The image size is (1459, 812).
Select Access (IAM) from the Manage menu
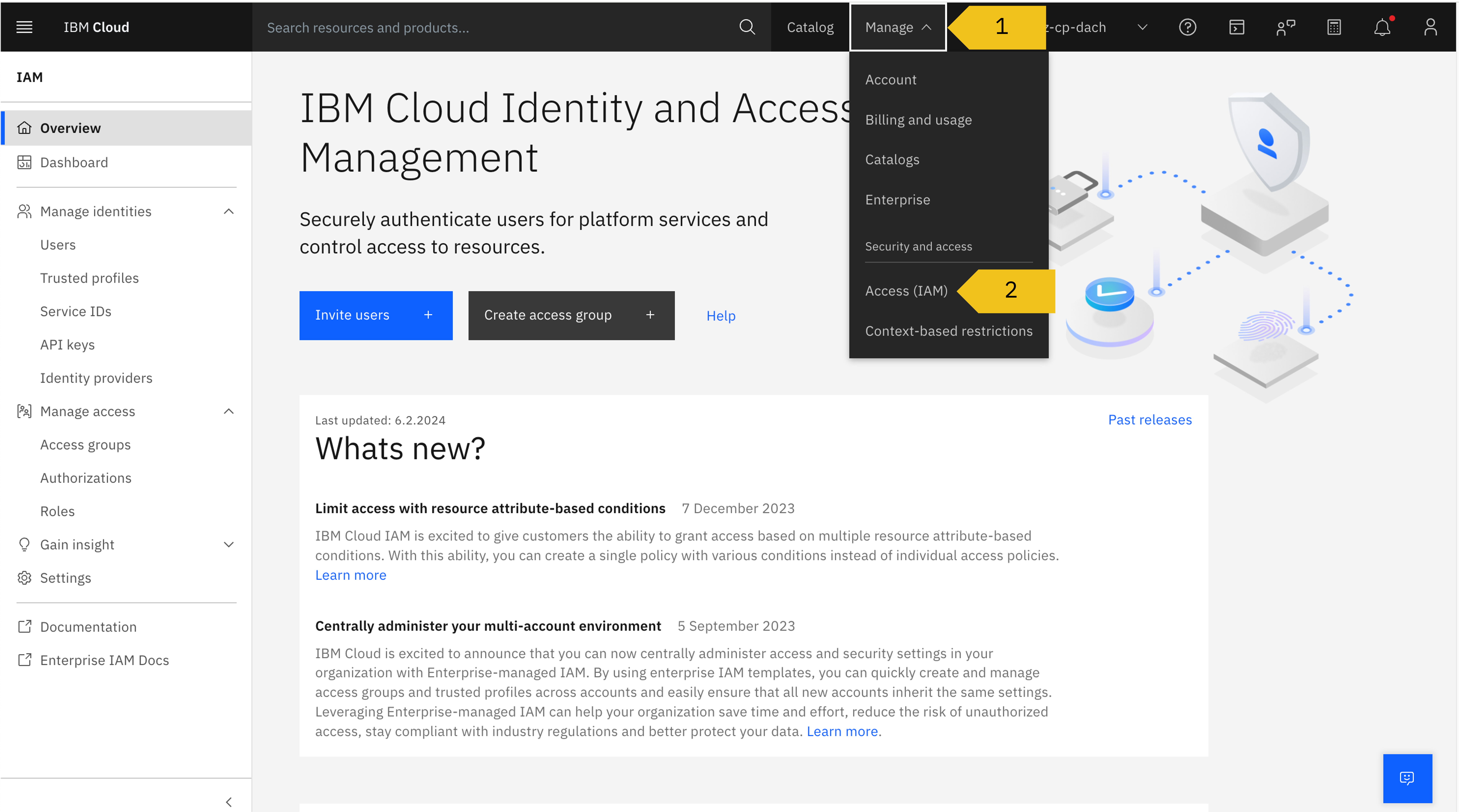click(906, 290)
